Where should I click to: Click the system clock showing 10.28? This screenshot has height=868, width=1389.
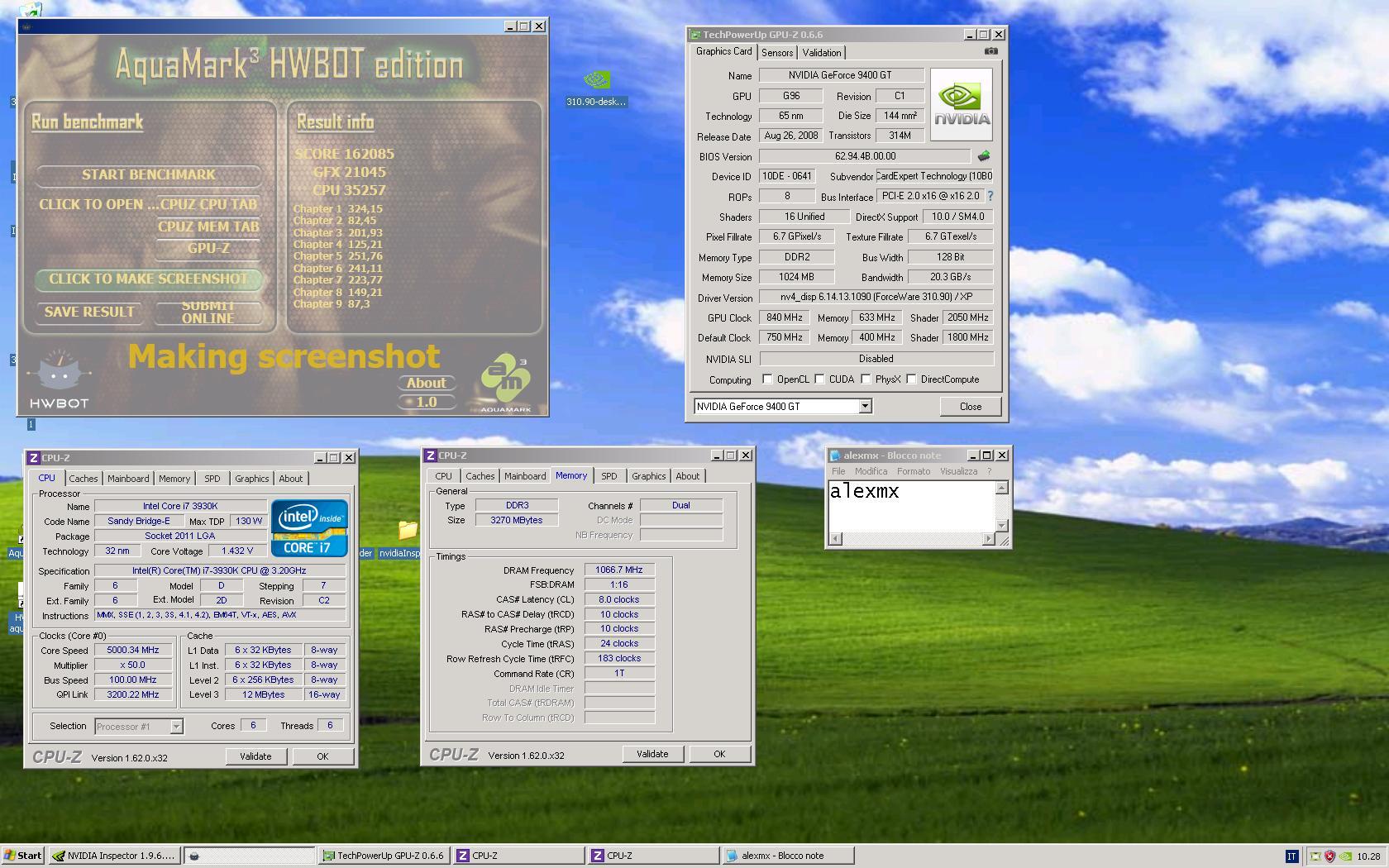(1368, 856)
